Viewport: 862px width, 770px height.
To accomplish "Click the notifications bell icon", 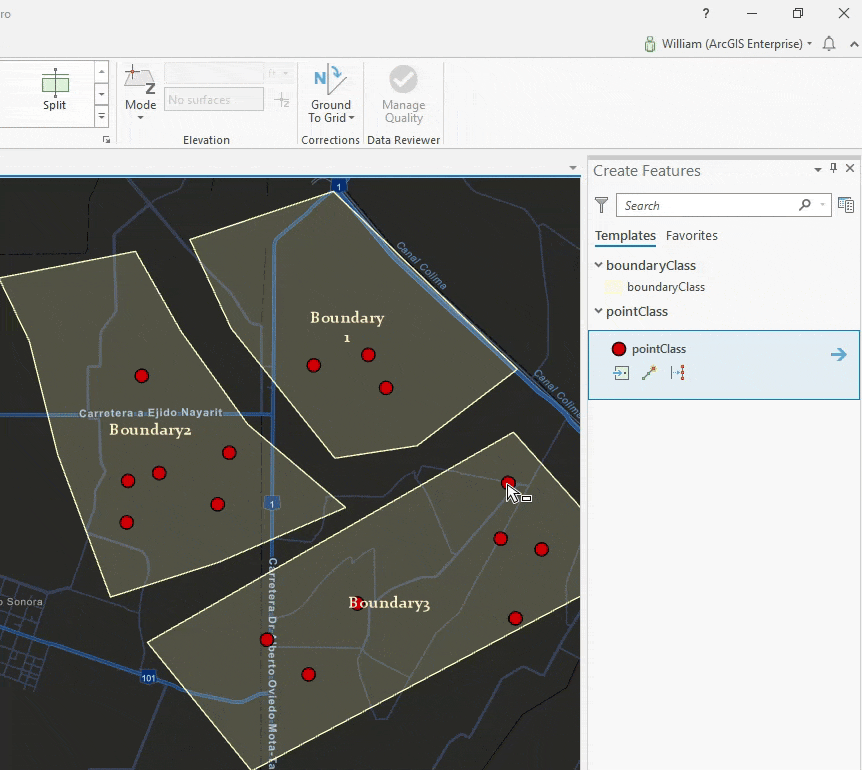I will [828, 44].
